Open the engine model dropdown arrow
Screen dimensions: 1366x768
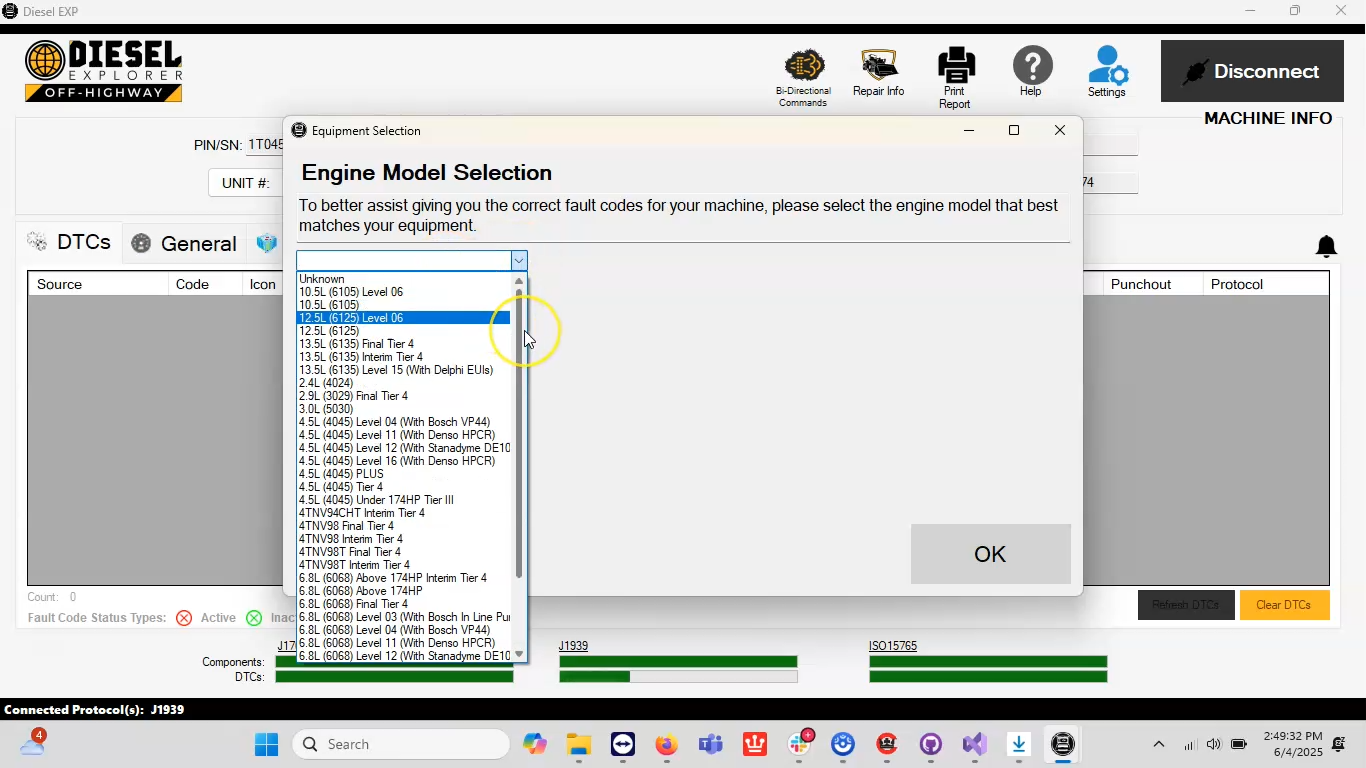tap(518, 261)
